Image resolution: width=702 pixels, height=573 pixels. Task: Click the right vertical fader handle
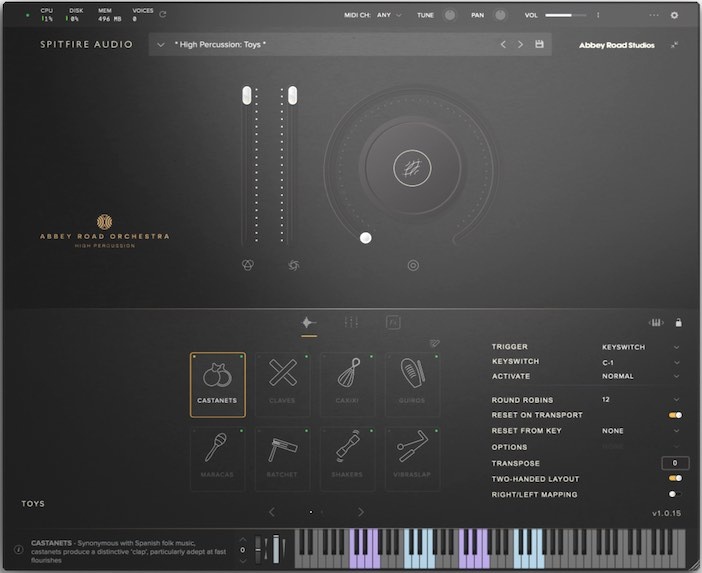(292, 96)
